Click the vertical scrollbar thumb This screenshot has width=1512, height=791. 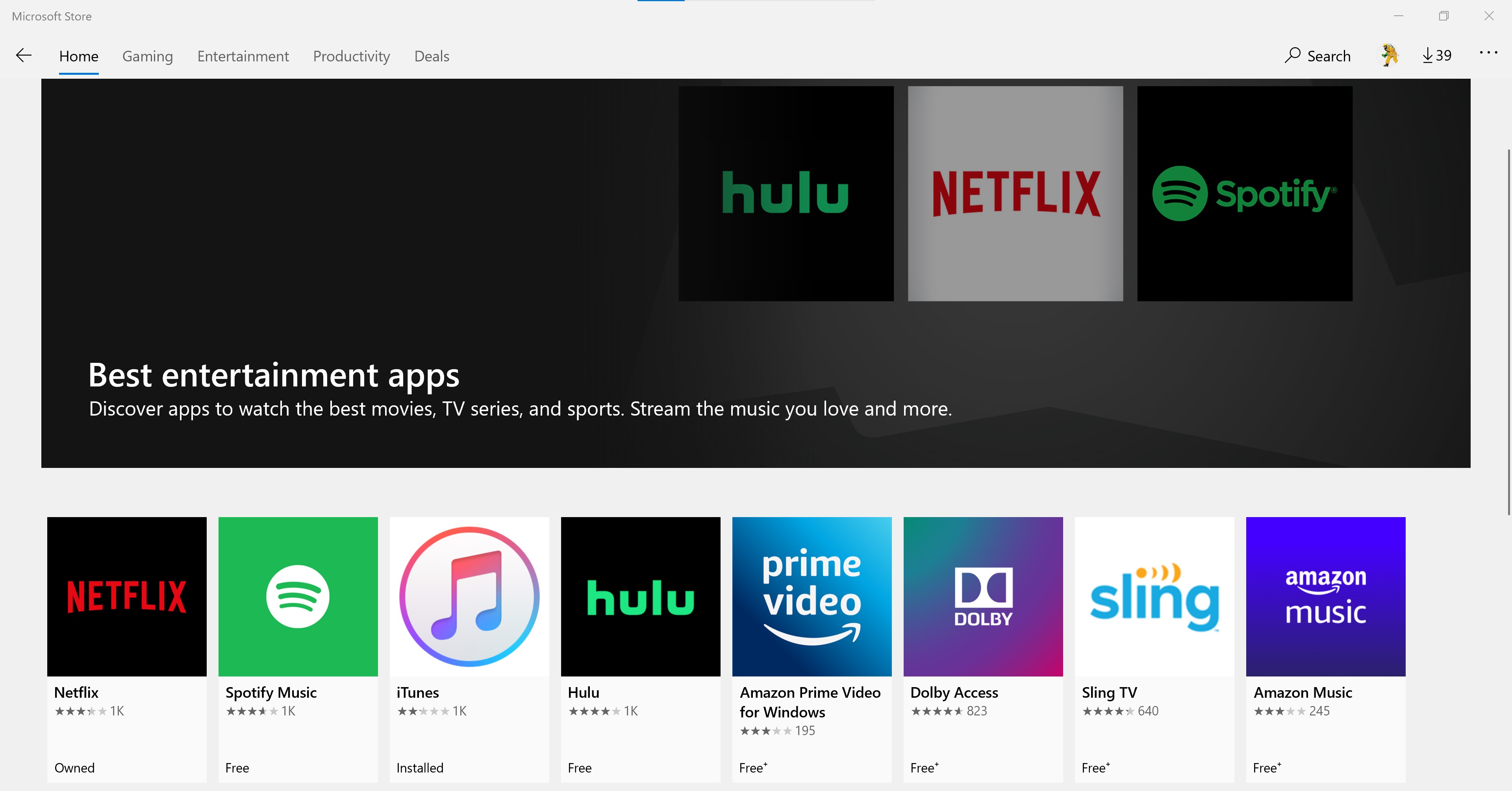(1508, 331)
